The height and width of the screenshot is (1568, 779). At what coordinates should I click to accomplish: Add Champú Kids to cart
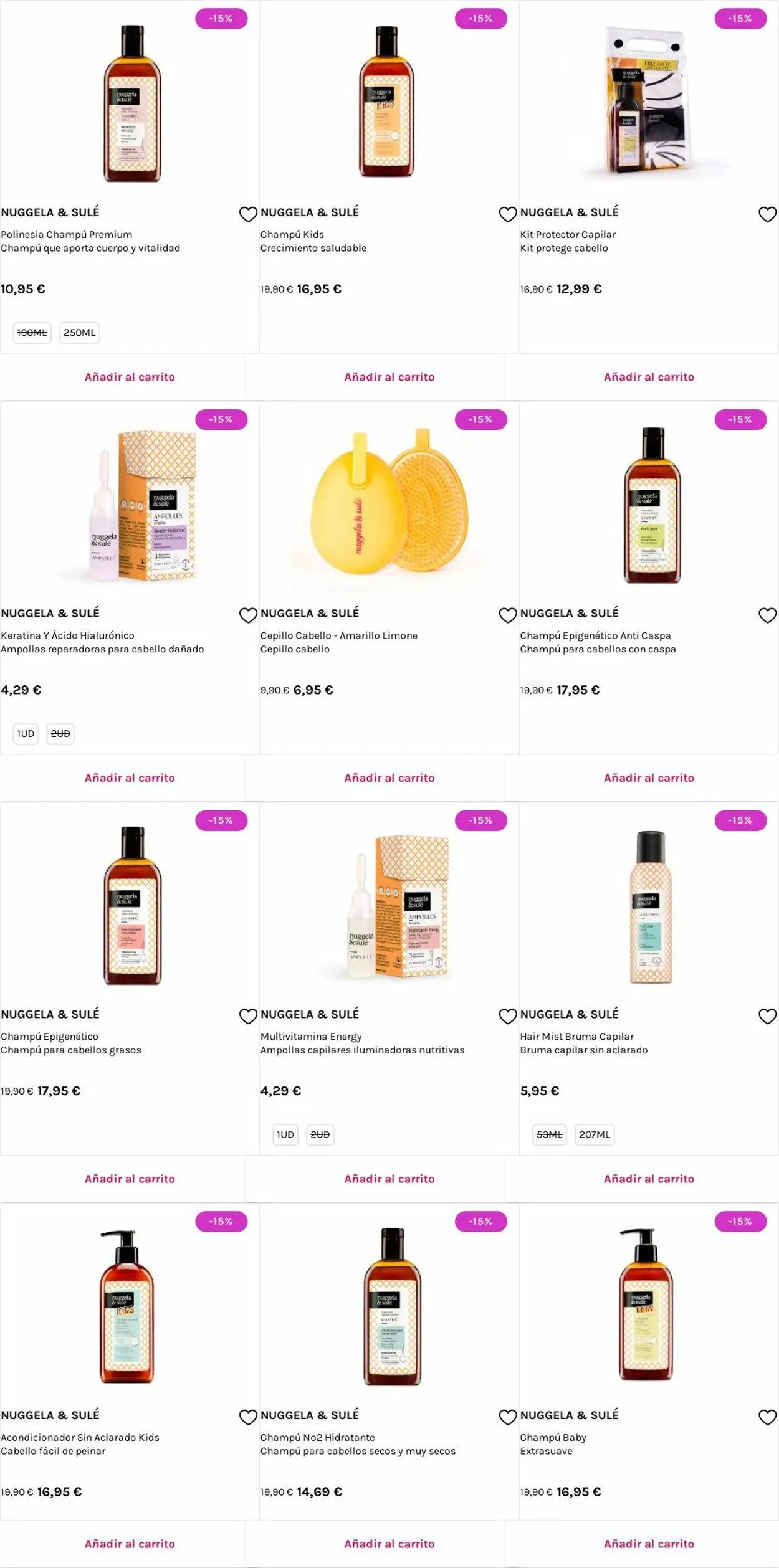[x=389, y=377]
